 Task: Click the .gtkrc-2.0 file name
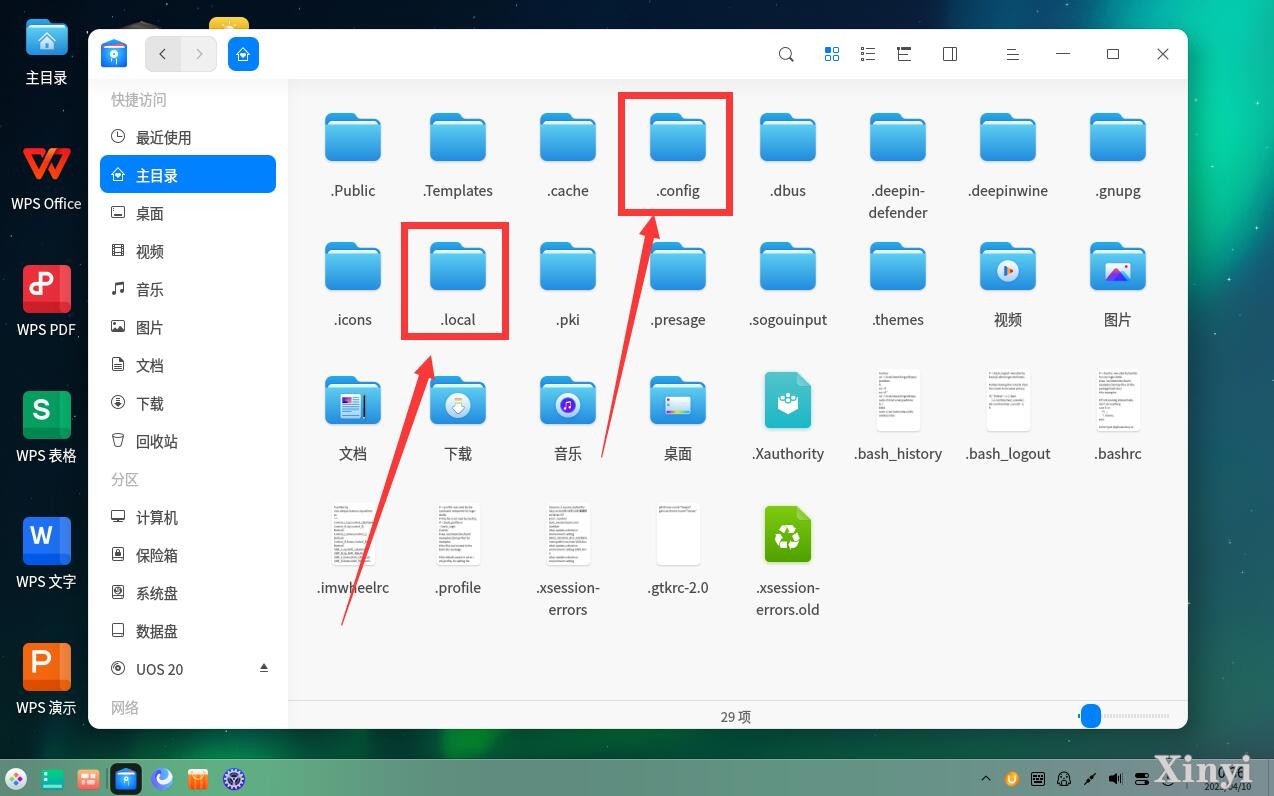(x=678, y=588)
